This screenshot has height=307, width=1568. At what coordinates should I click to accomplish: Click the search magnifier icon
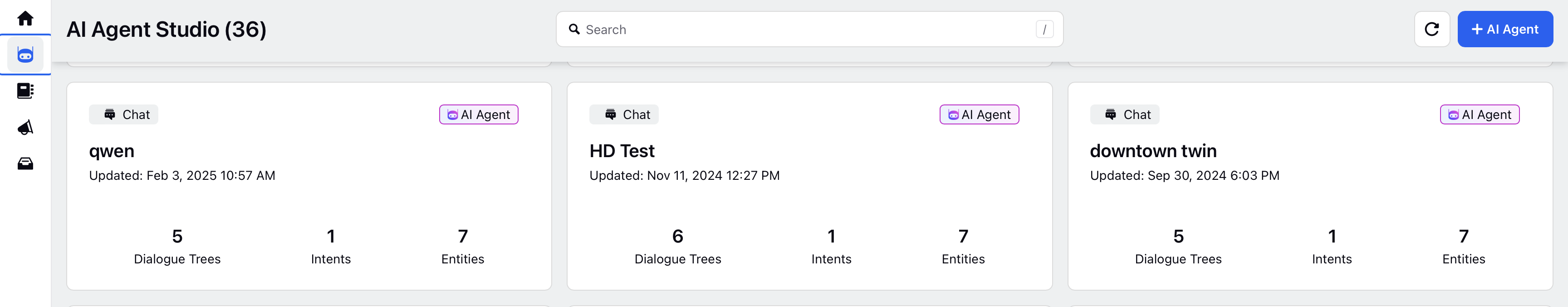click(x=574, y=29)
